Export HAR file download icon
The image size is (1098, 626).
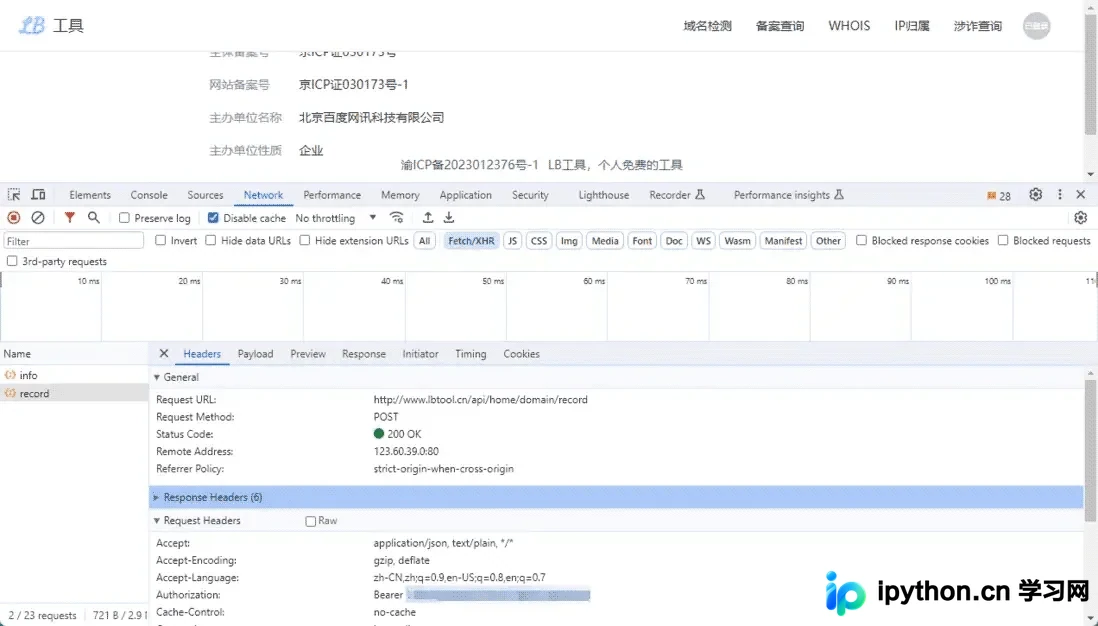(x=449, y=218)
